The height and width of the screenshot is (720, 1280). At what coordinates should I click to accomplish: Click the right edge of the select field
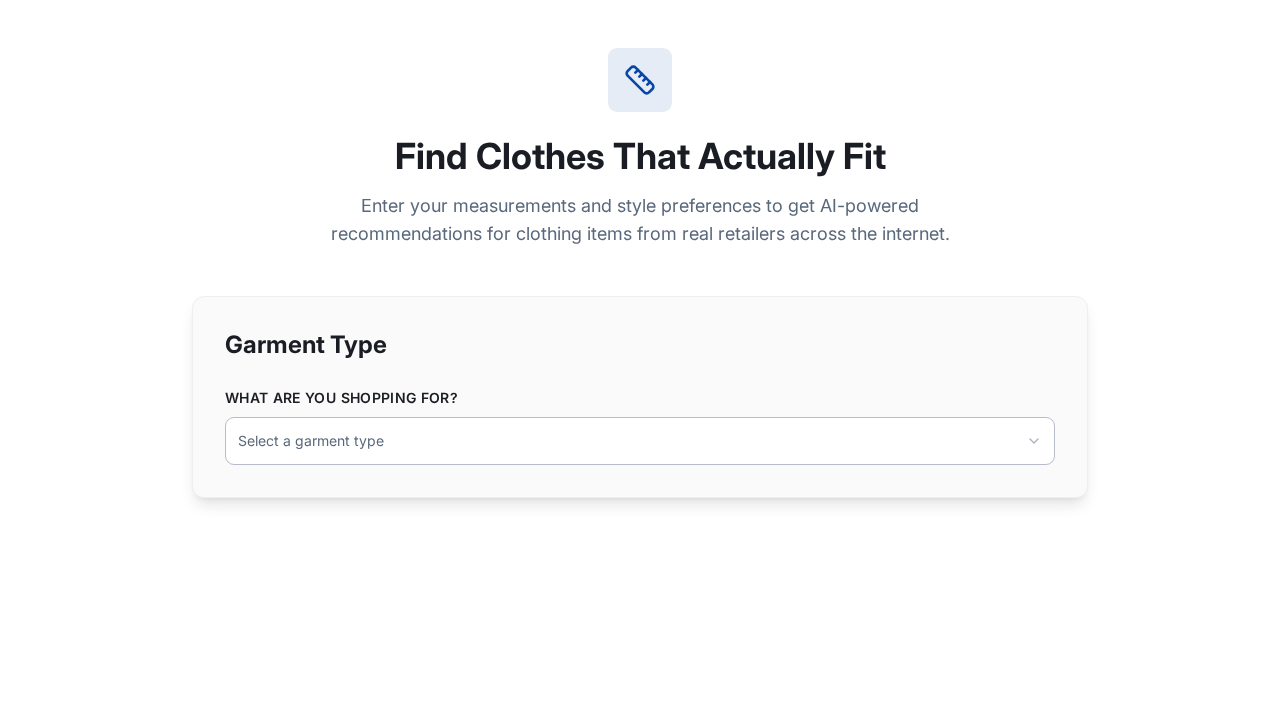click(1045, 441)
